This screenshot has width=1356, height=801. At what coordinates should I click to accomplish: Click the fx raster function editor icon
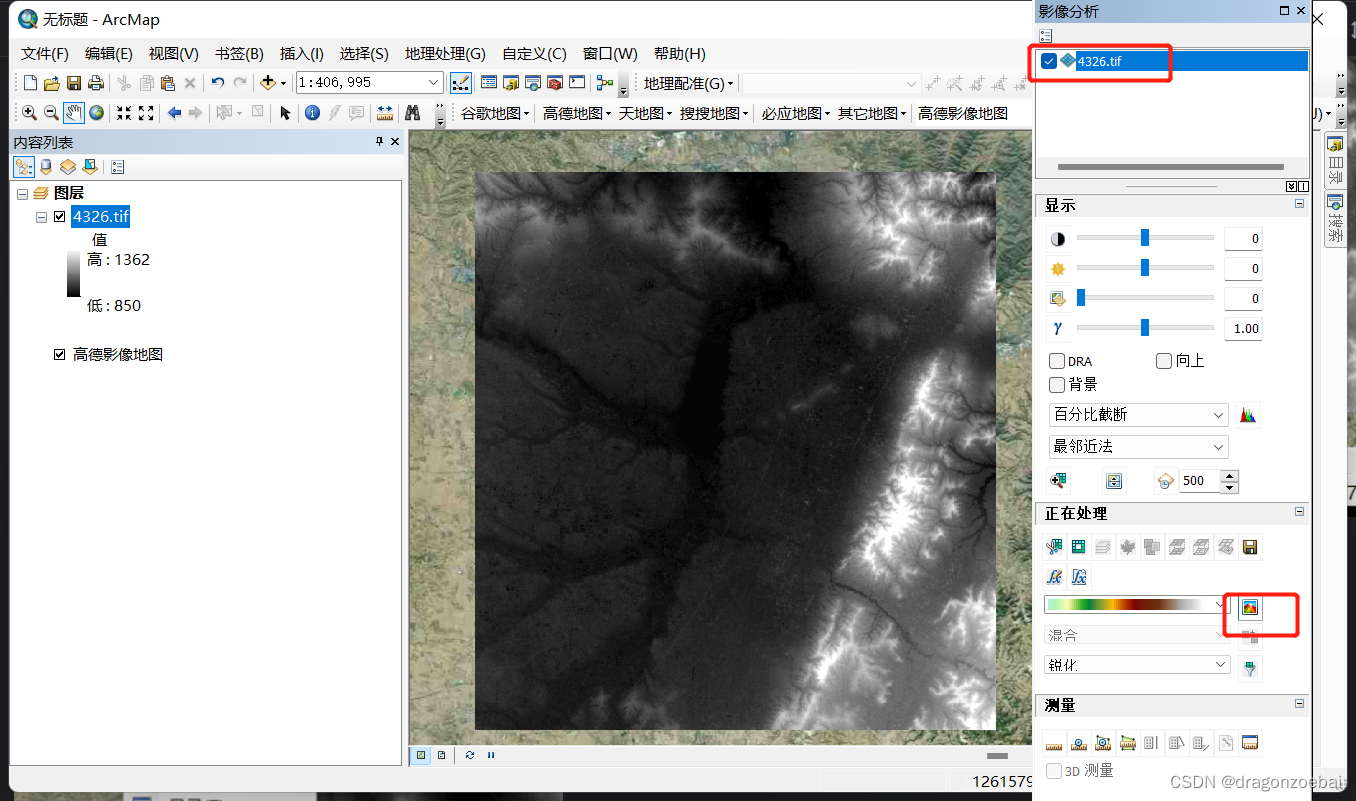[x=1054, y=577]
